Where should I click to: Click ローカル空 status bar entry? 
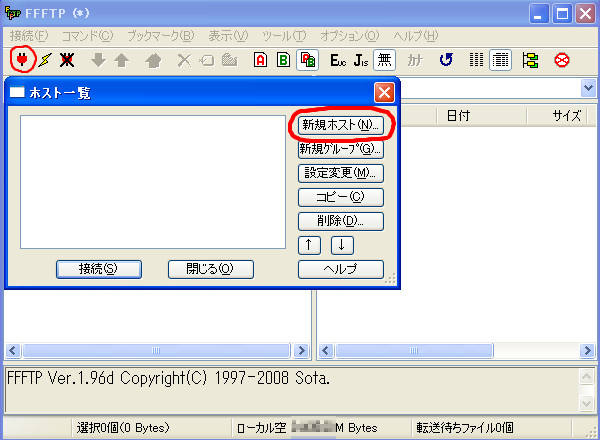[x=307, y=428]
